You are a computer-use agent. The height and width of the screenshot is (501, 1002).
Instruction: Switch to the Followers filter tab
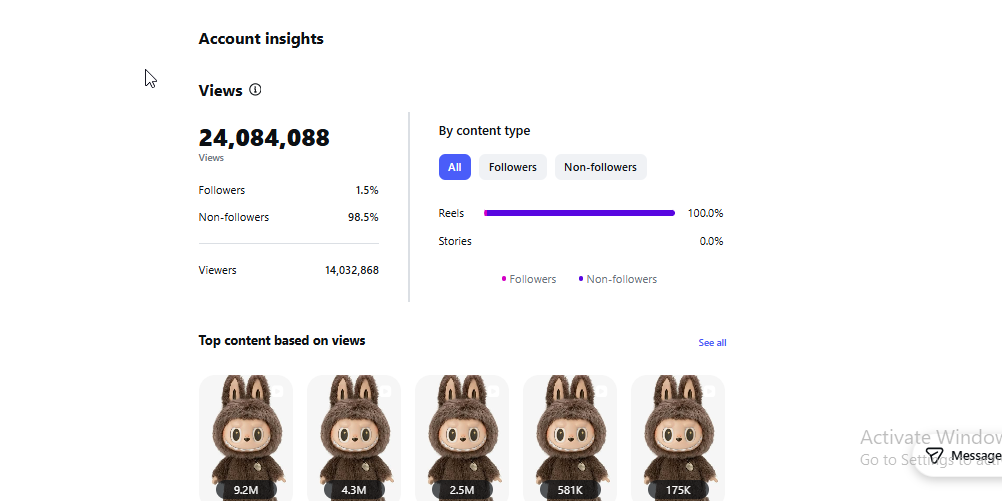coord(513,167)
